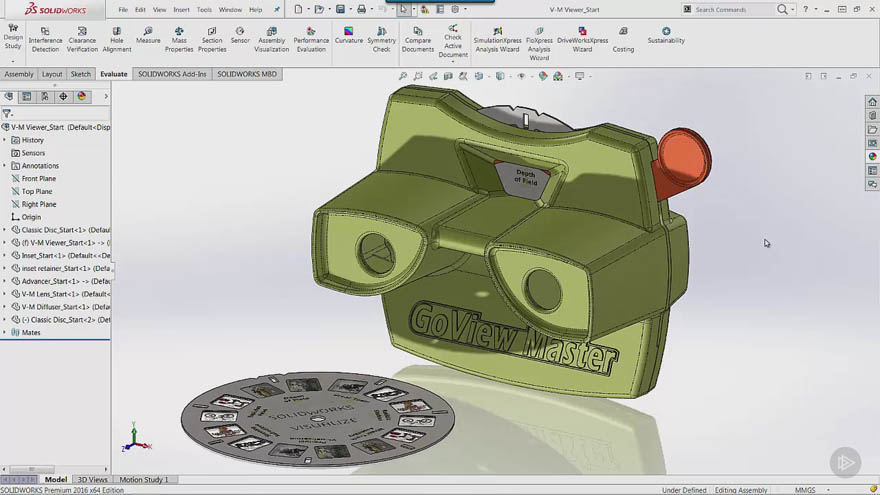Screen dimensions: 880x495
Task: Switch to the Sketch tab
Action: (x=80, y=74)
